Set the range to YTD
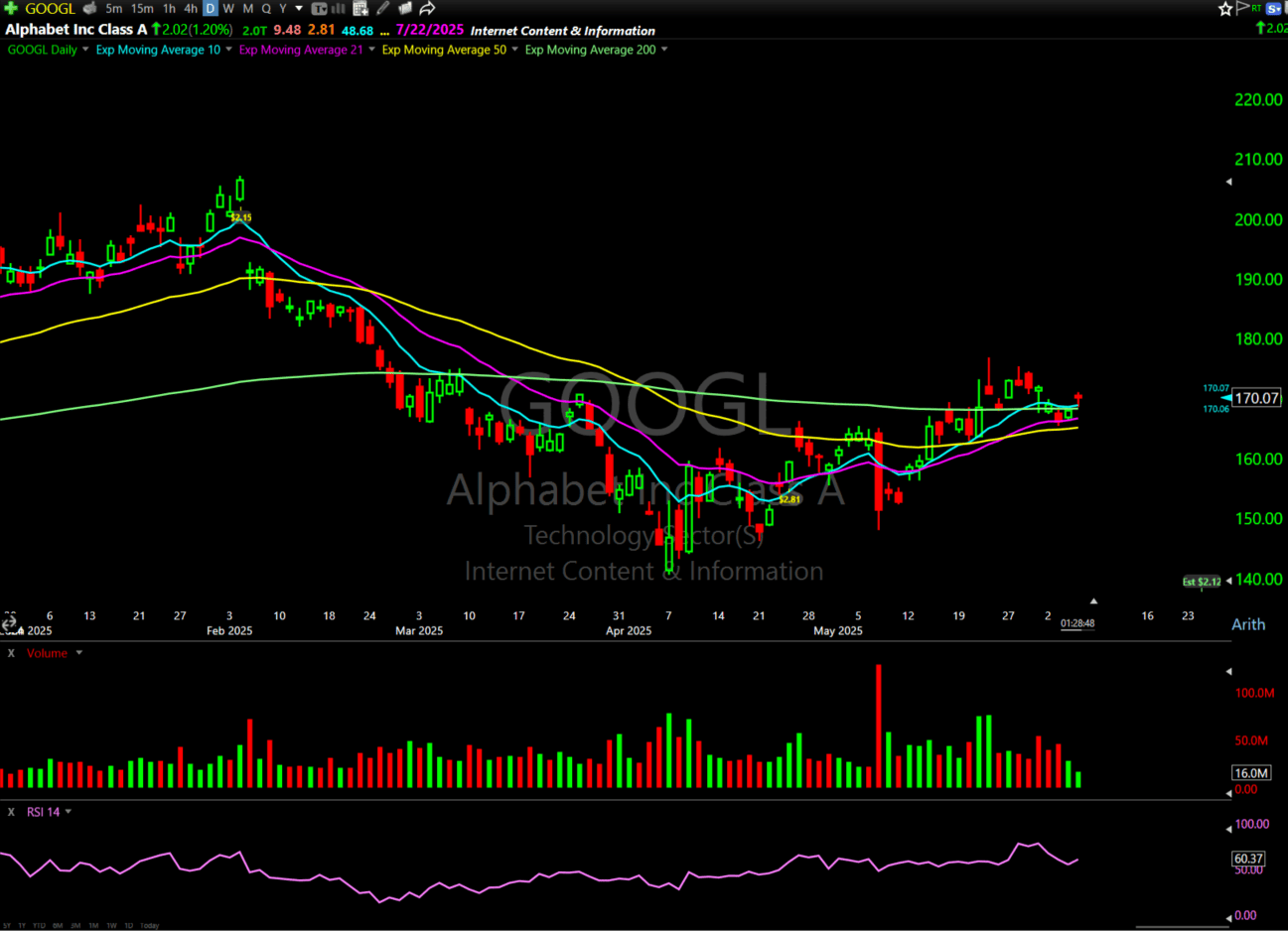 click(x=40, y=925)
